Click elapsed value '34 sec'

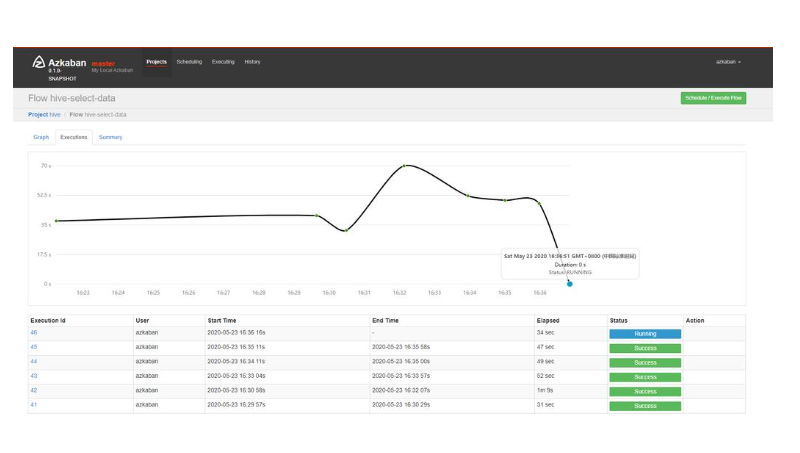(545, 333)
